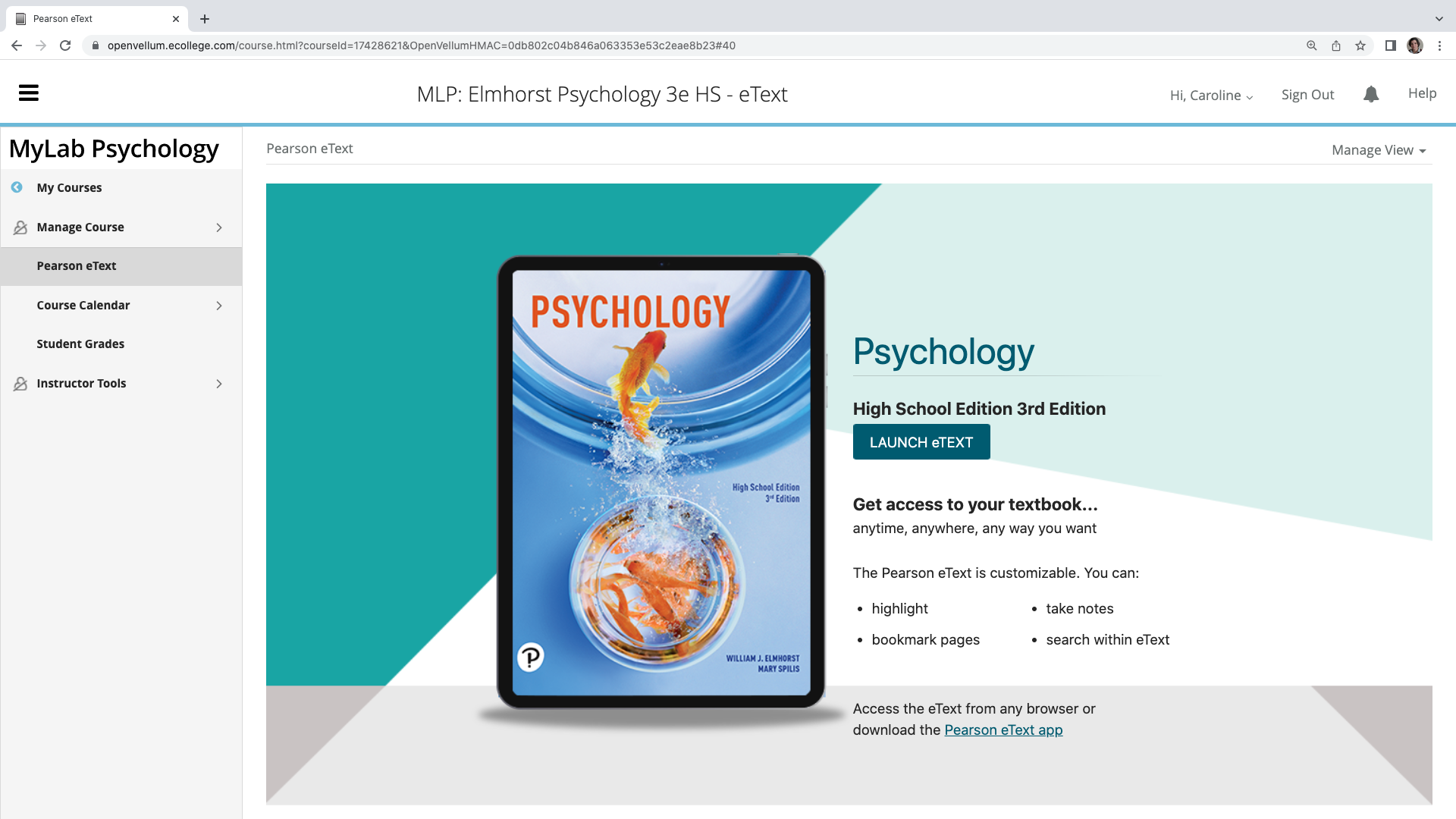Click the browser back arrow
This screenshot has height=819, width=1456.
point(17,45)
